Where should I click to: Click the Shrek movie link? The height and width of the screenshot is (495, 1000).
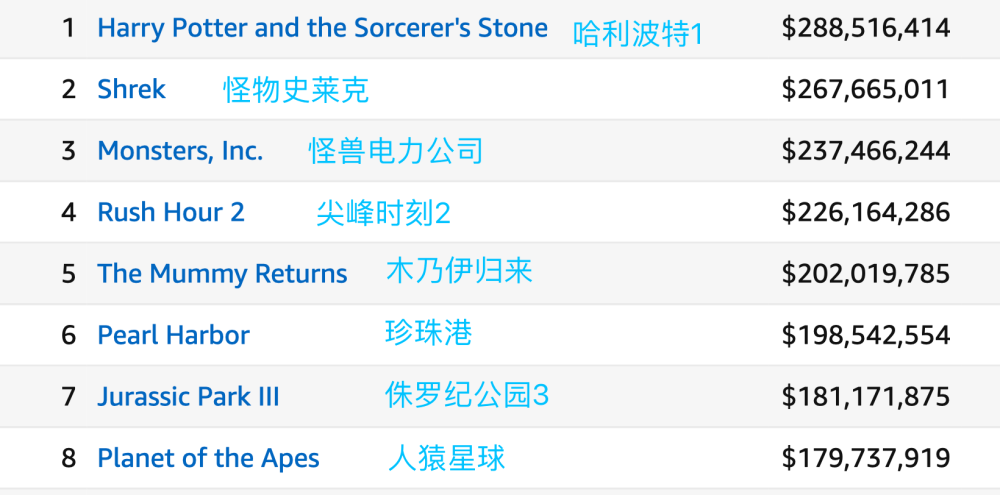(x=131, y=89)
